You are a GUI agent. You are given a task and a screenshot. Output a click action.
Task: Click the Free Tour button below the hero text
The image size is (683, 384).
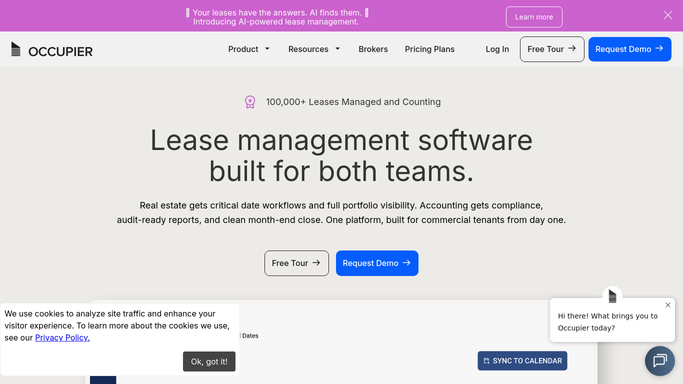pyautogui.click(x=296, y=263)
